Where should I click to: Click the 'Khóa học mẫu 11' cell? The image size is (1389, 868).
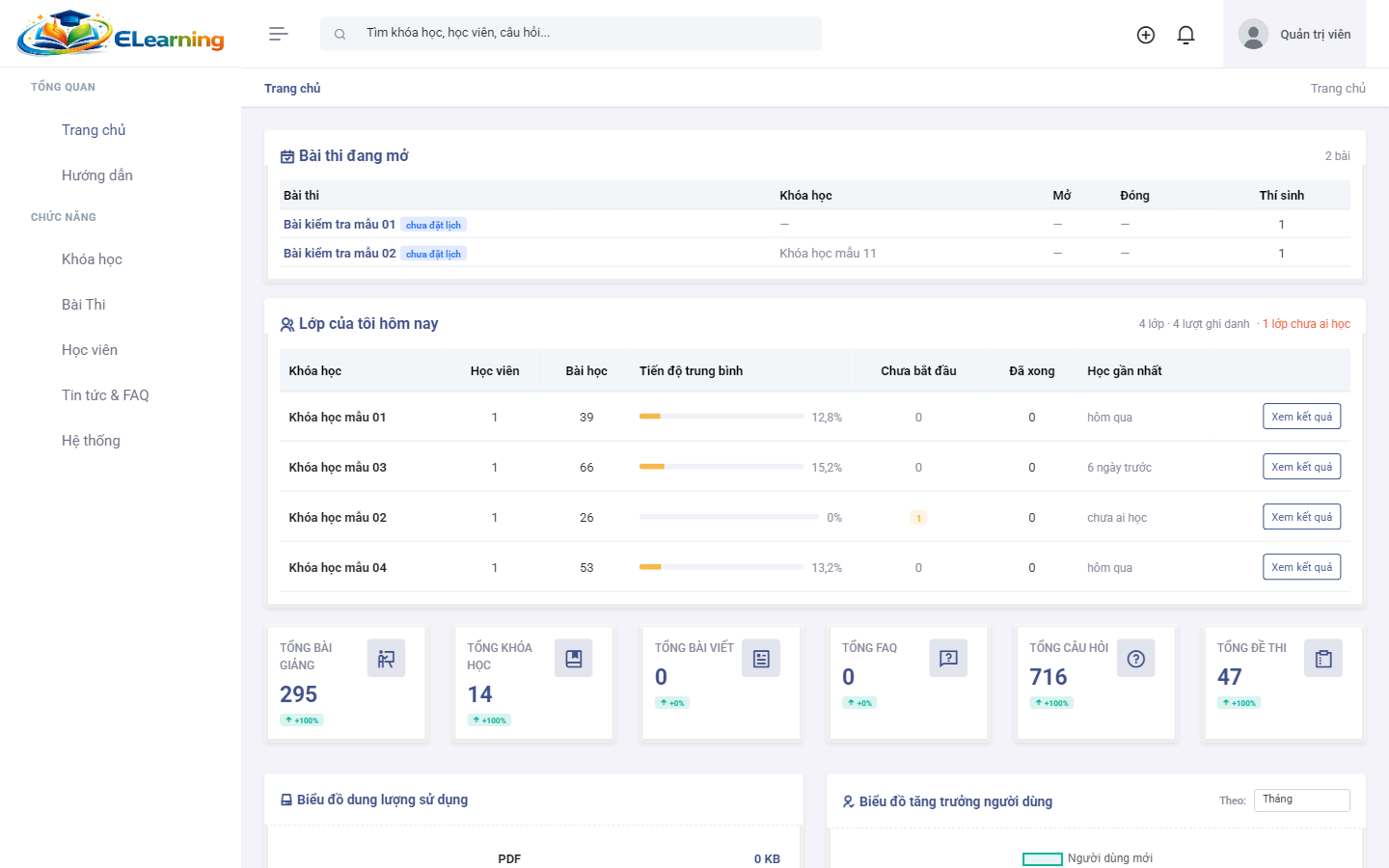click(828, 254)
